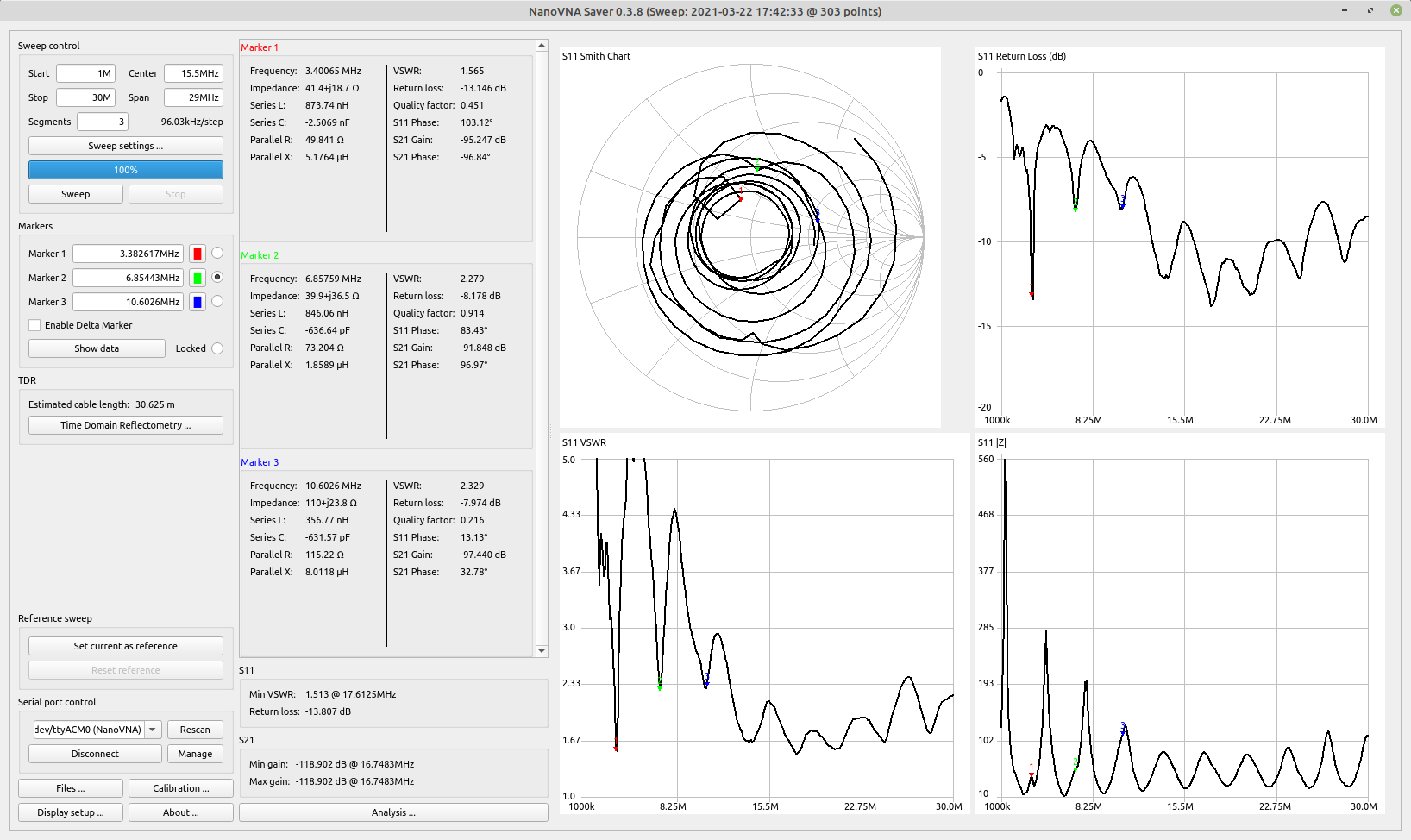Open Display setup window
This screenshot has height=840, width=1411.
tap(70, 812)
